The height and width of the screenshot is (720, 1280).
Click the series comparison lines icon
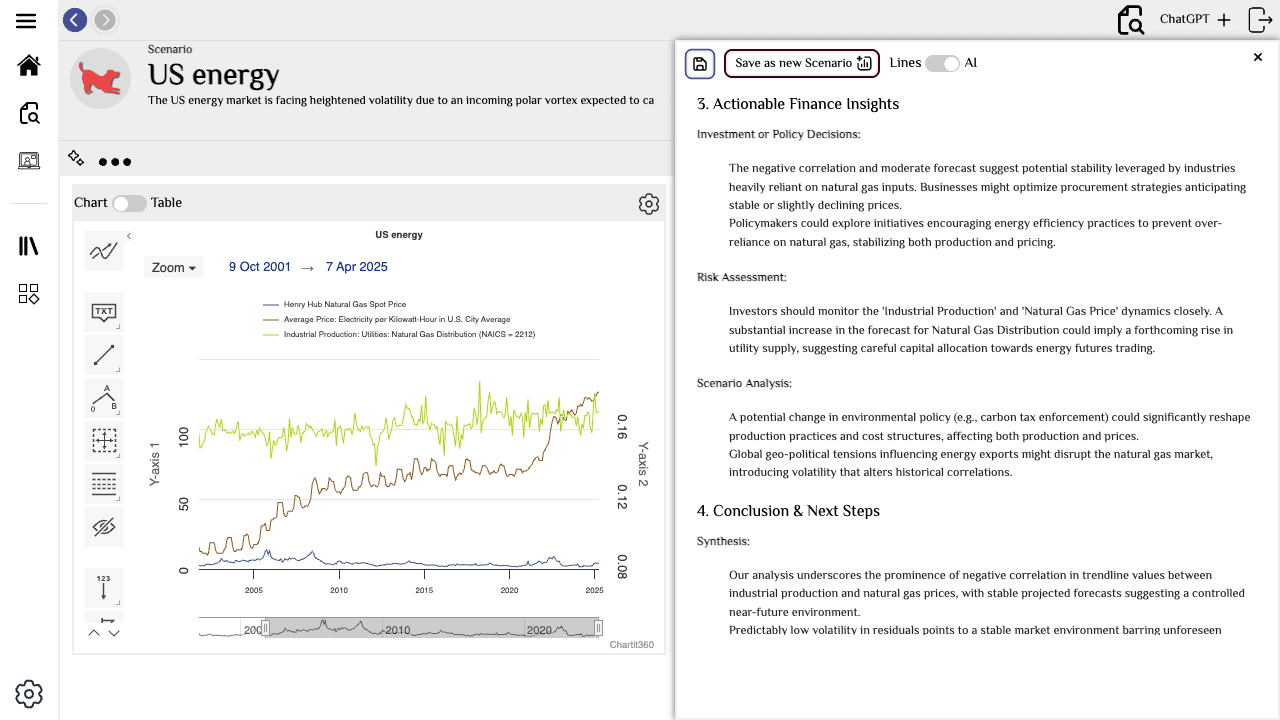pos(104,252)
